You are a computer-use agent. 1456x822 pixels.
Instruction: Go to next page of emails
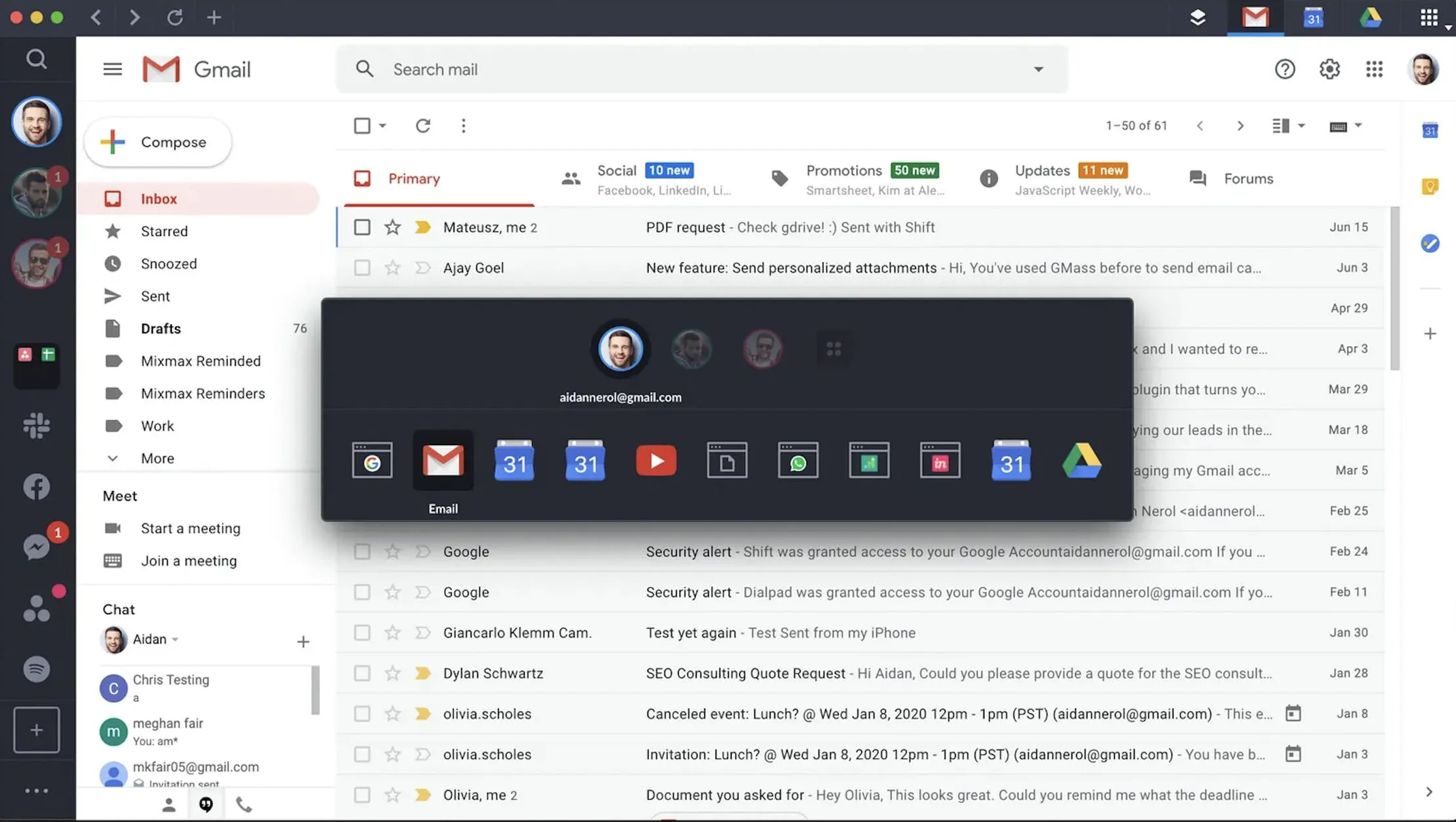pos(1240,126)
